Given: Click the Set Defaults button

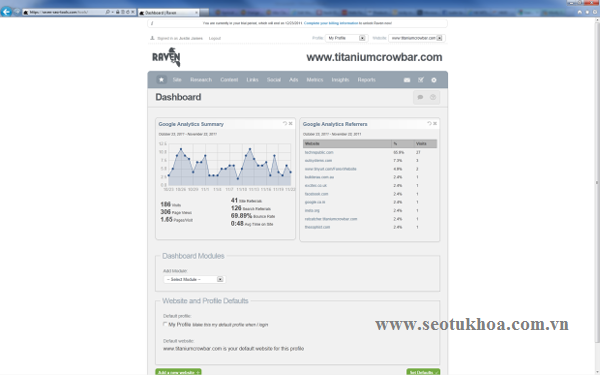Looking at the screenshot, I should [x=423, y=372].
